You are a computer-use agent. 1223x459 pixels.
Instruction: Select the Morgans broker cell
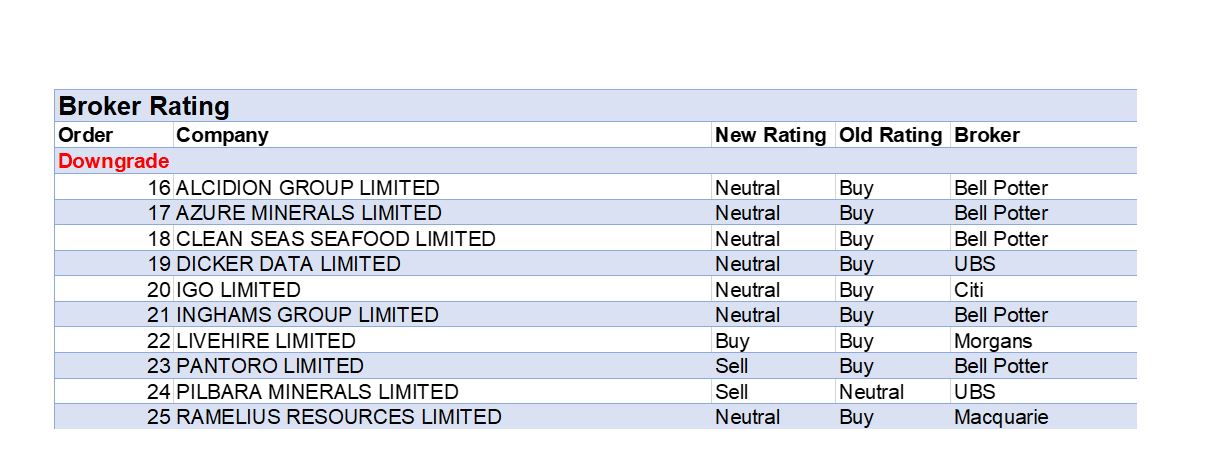point(992,341)
